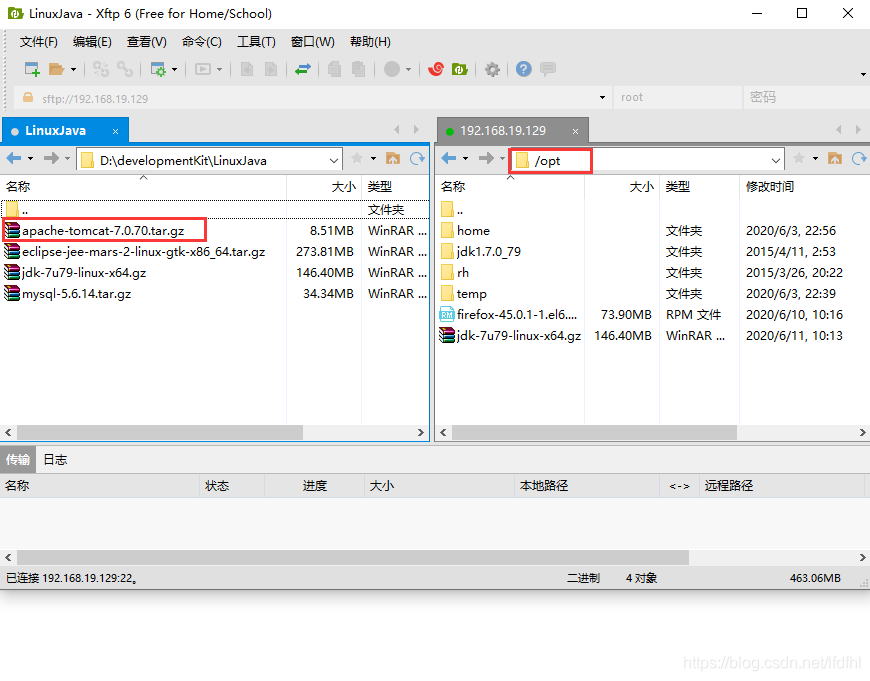The image size is (870, 681).
Task: Sort local files by 名称 column
Action: [x=18, y=186]
